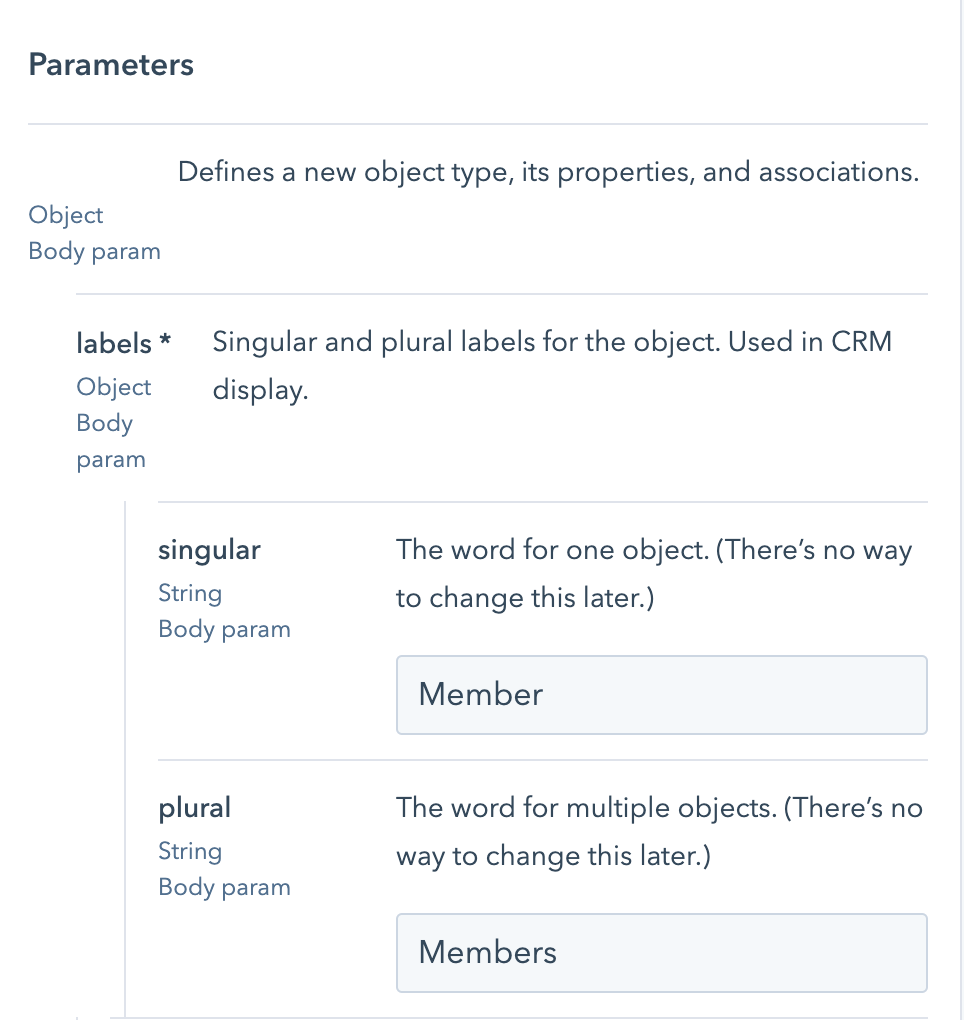This screenshot has width=964, height=1020.
Task: Click the String type under plural
Action: (x=190, y=851)
